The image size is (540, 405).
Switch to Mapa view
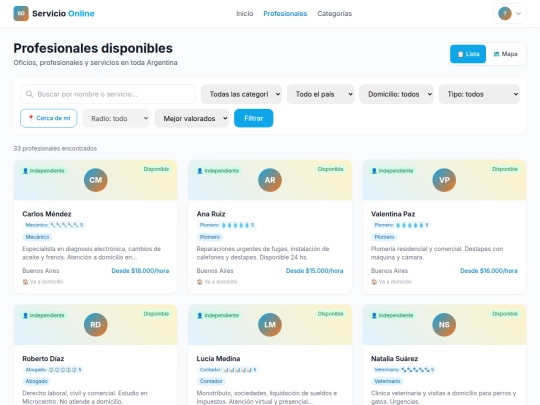coord(506,54)
